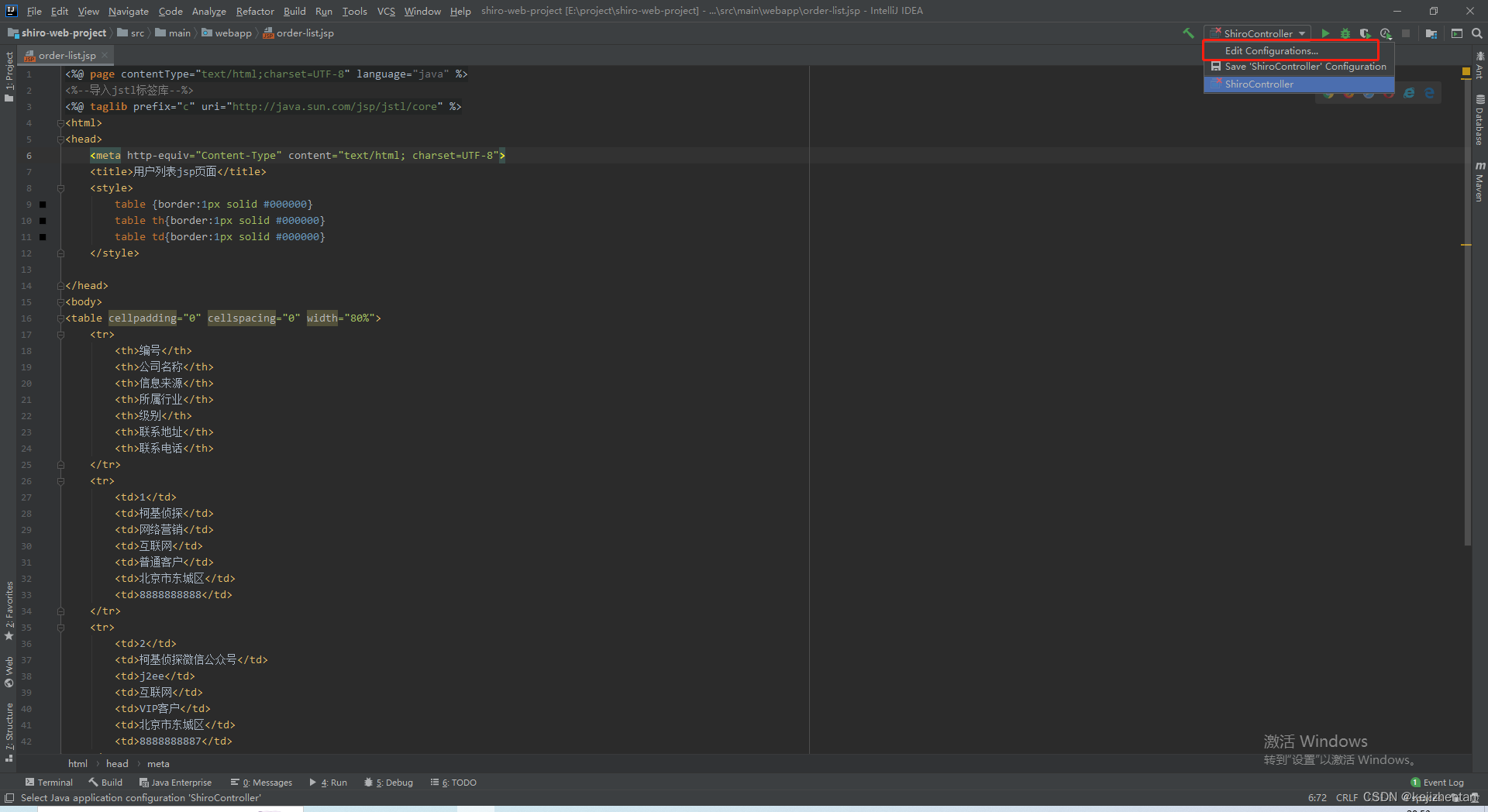Screen dimensions: 1488x812
Task: Choose Save 'ShiroController' Configuration
Action: click(1299, 67)
